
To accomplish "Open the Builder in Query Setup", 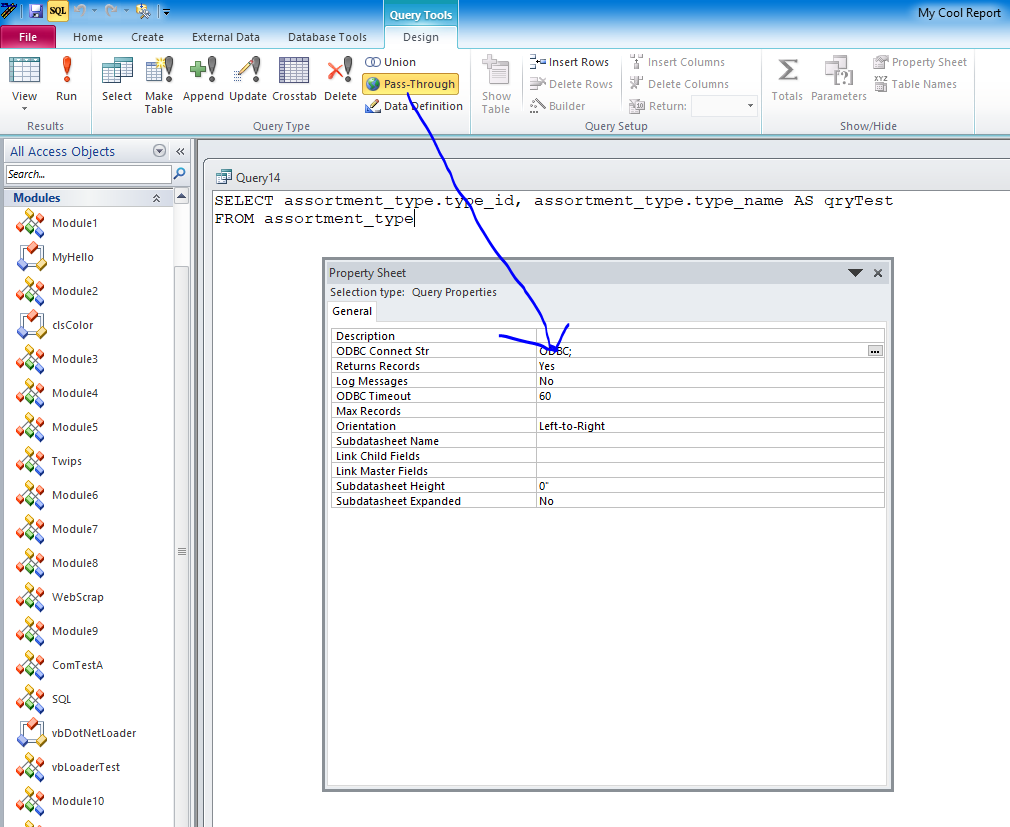I will click(x=558, y=106).
